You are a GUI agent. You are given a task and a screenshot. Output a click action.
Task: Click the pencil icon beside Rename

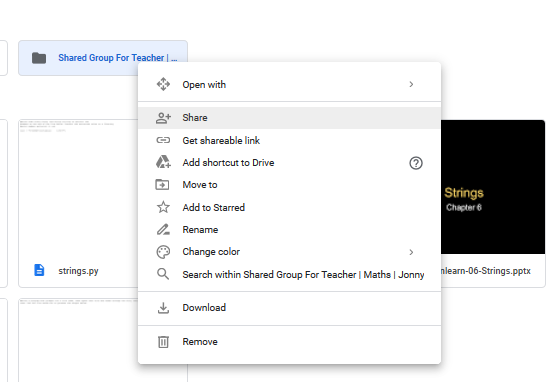pos(163,230)
